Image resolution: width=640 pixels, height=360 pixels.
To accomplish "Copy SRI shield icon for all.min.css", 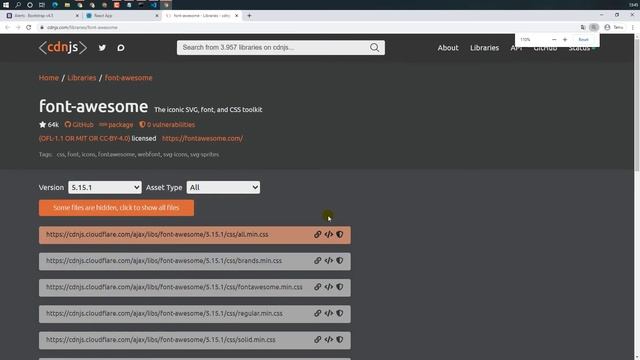I will (340, 234).
